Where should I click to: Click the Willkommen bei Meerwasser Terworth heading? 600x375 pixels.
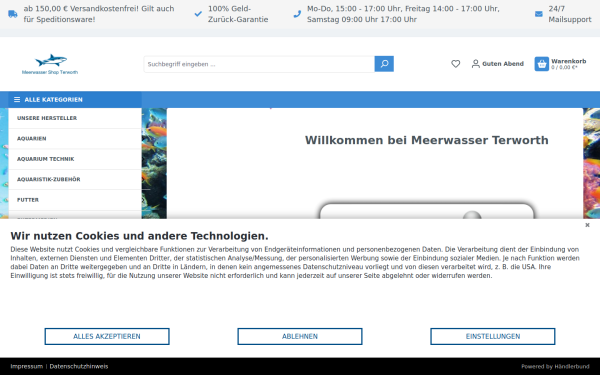[x=426, y=140]
